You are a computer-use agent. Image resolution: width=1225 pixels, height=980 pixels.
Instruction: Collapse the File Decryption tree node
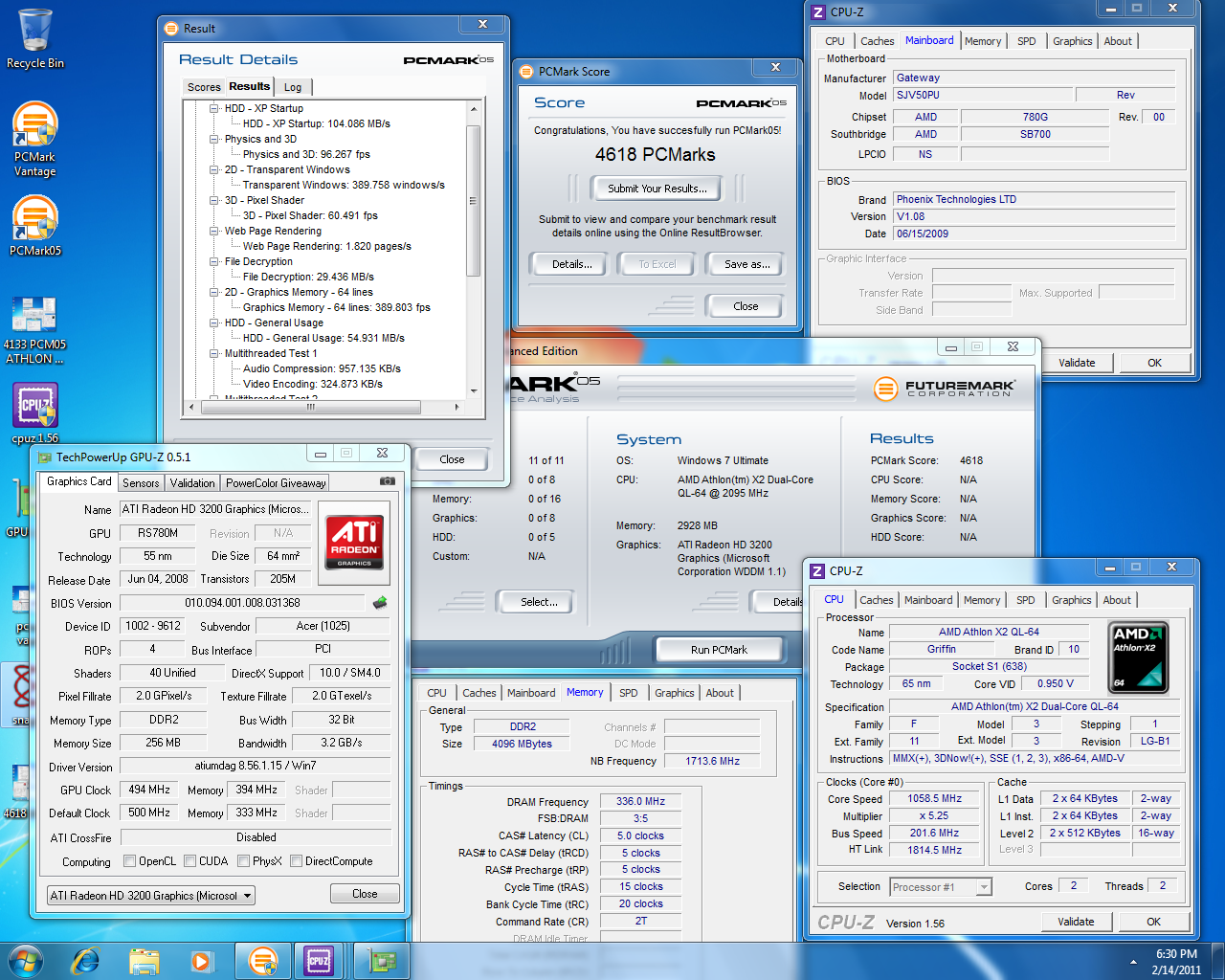[x=214, y=261]
